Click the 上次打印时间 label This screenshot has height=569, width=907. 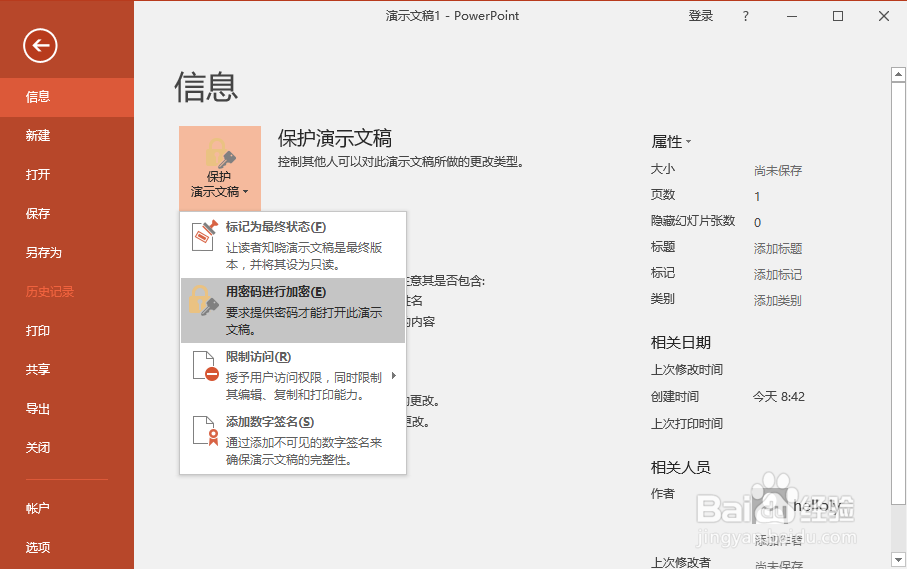pos(687,424)
